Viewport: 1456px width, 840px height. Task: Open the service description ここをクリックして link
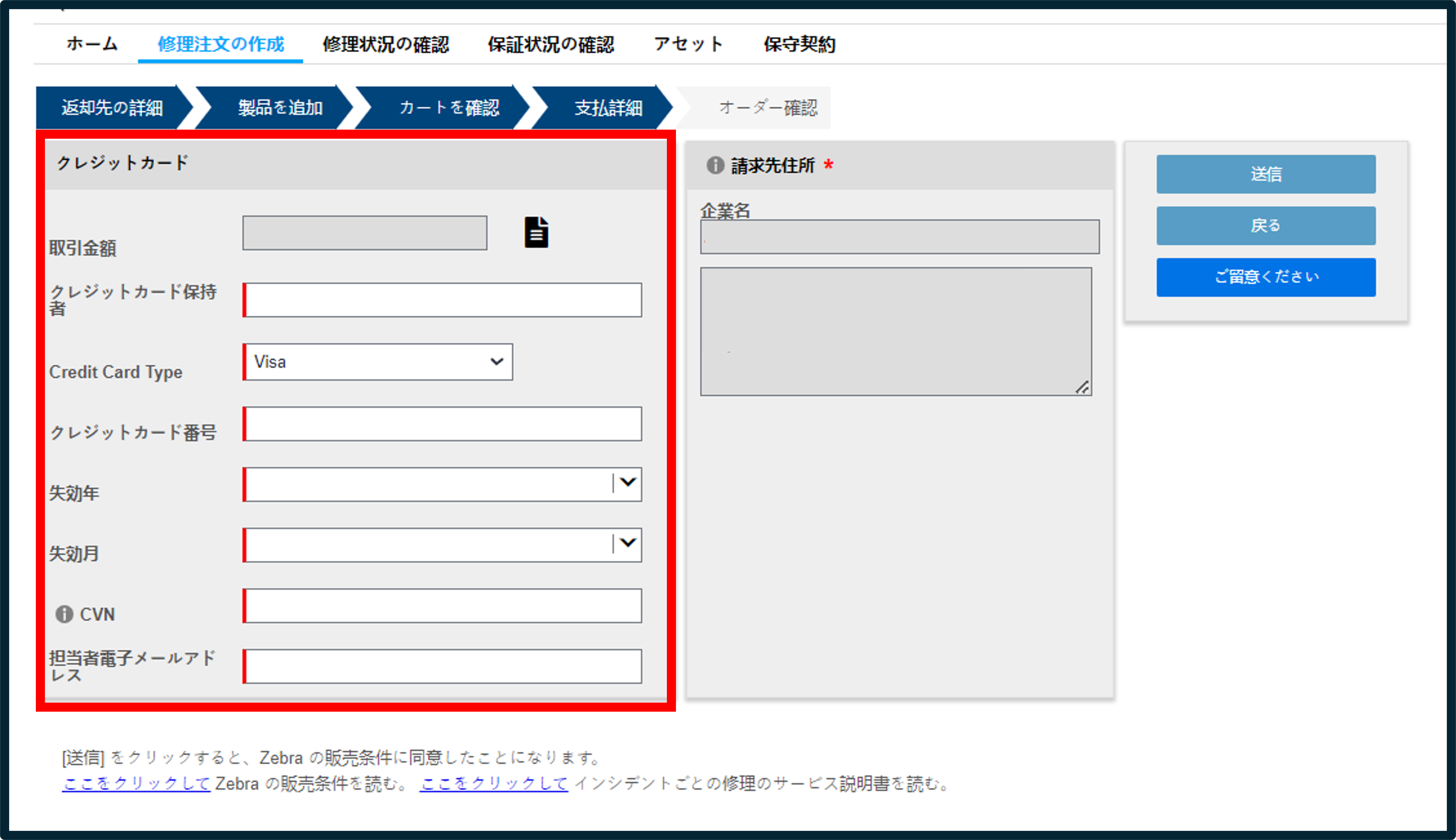point(494,783)
